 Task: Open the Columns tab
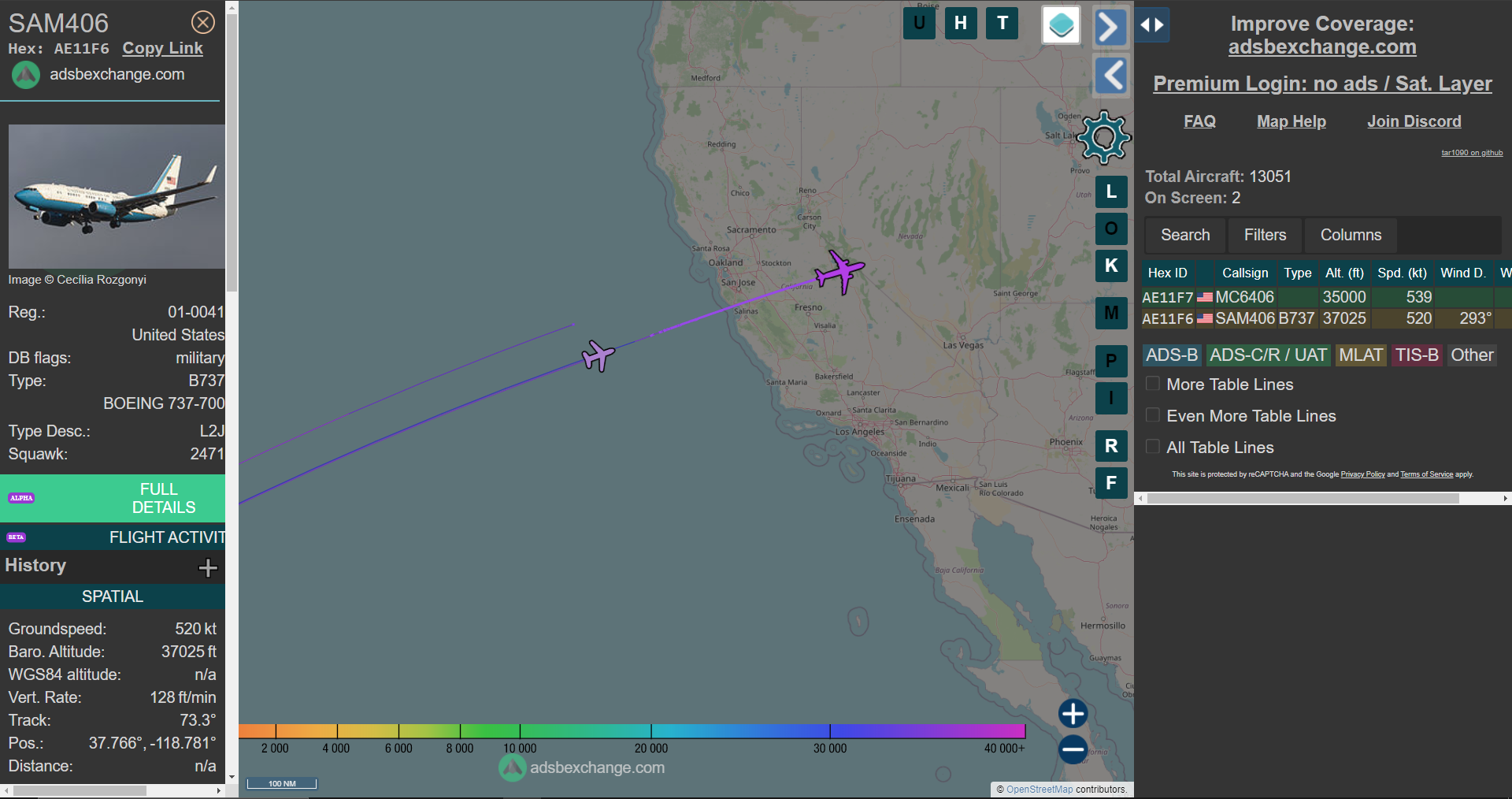(x=1351, y=235)
